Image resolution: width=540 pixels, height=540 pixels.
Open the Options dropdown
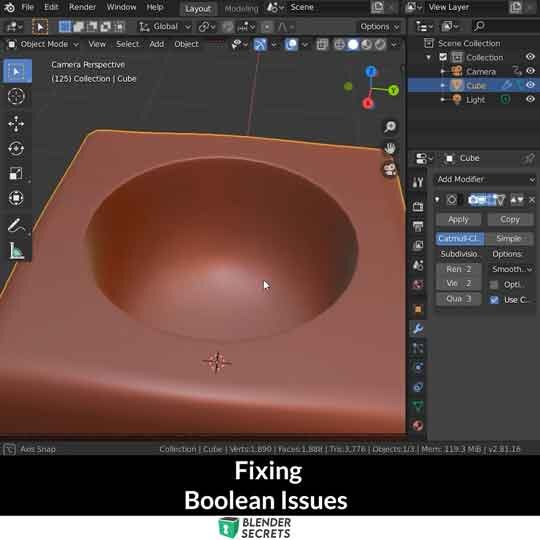380,27
